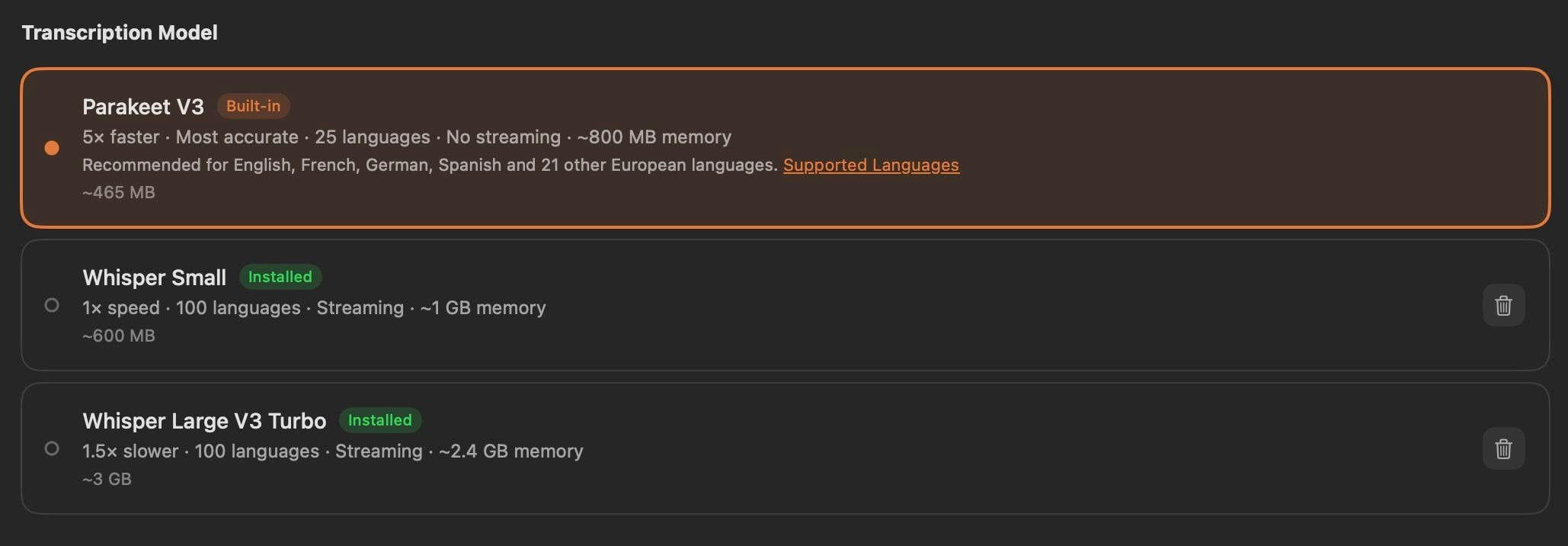
Task: Click the Whisper Small "1× speed" specs line
Action: [x=314, y=308]
